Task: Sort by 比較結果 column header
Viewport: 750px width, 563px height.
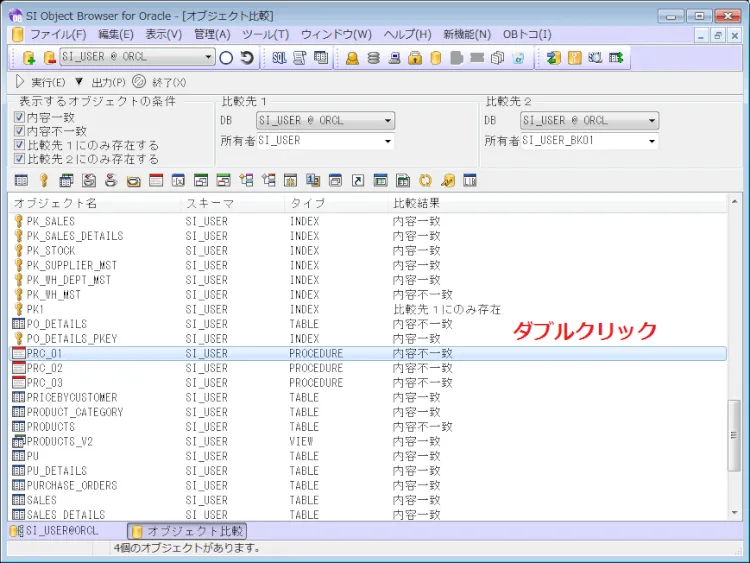Action: click(x=557, y=203)
